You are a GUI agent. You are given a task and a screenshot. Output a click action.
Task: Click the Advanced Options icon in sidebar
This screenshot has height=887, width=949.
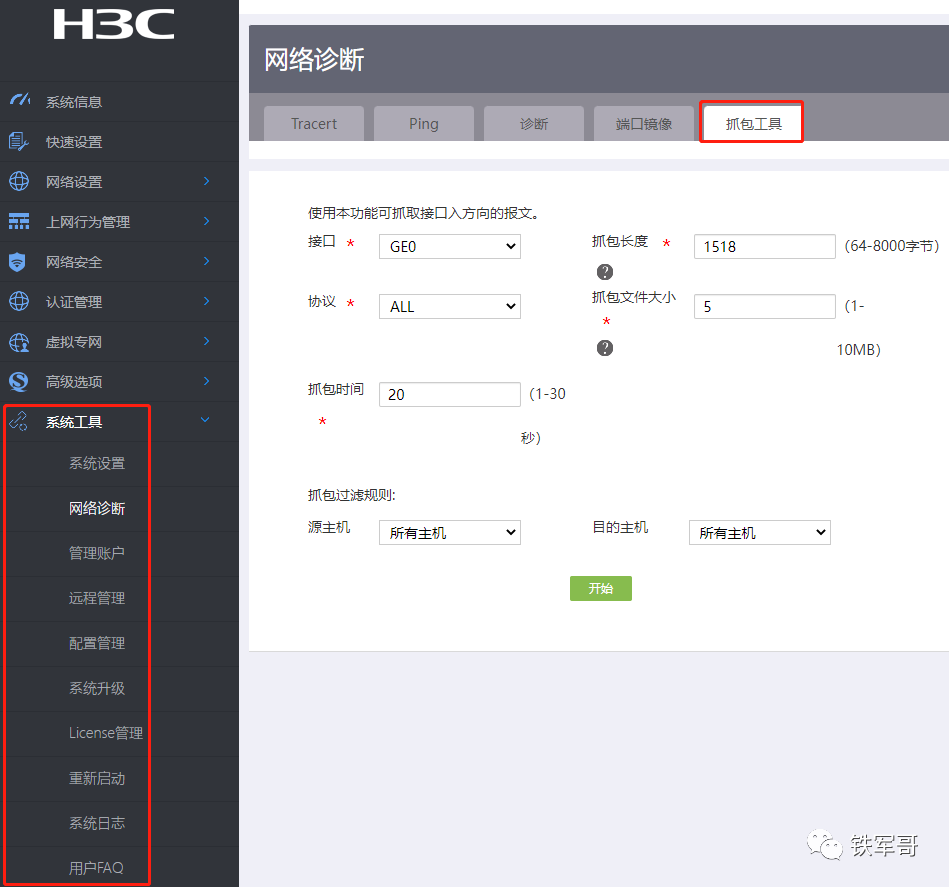19,381
